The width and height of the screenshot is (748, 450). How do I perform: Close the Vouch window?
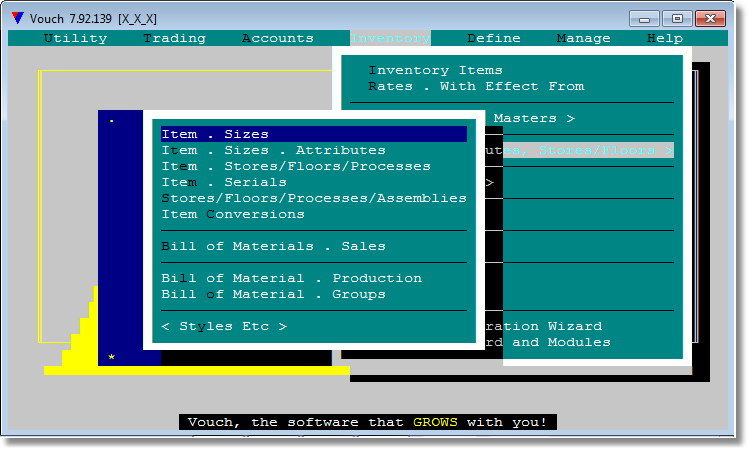coord(710,19)
